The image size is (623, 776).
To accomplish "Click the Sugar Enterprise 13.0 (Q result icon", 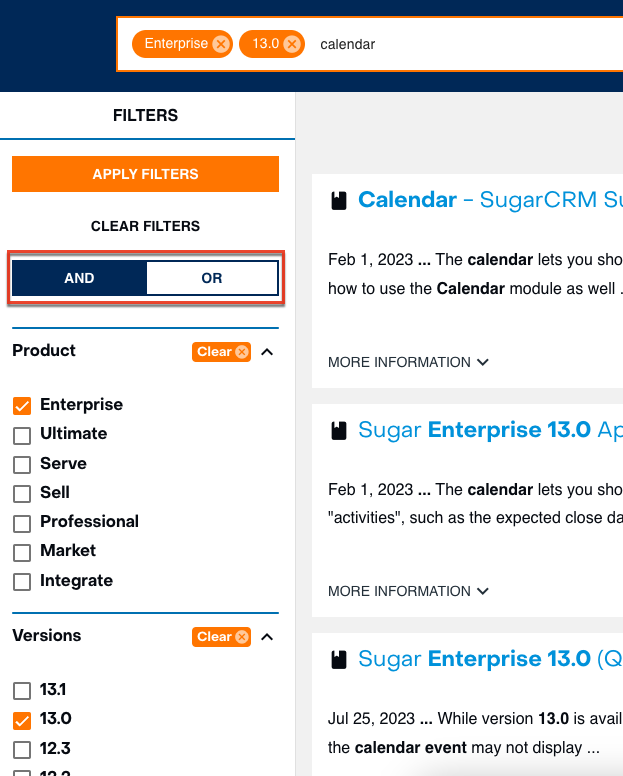I will coord(339,659).
